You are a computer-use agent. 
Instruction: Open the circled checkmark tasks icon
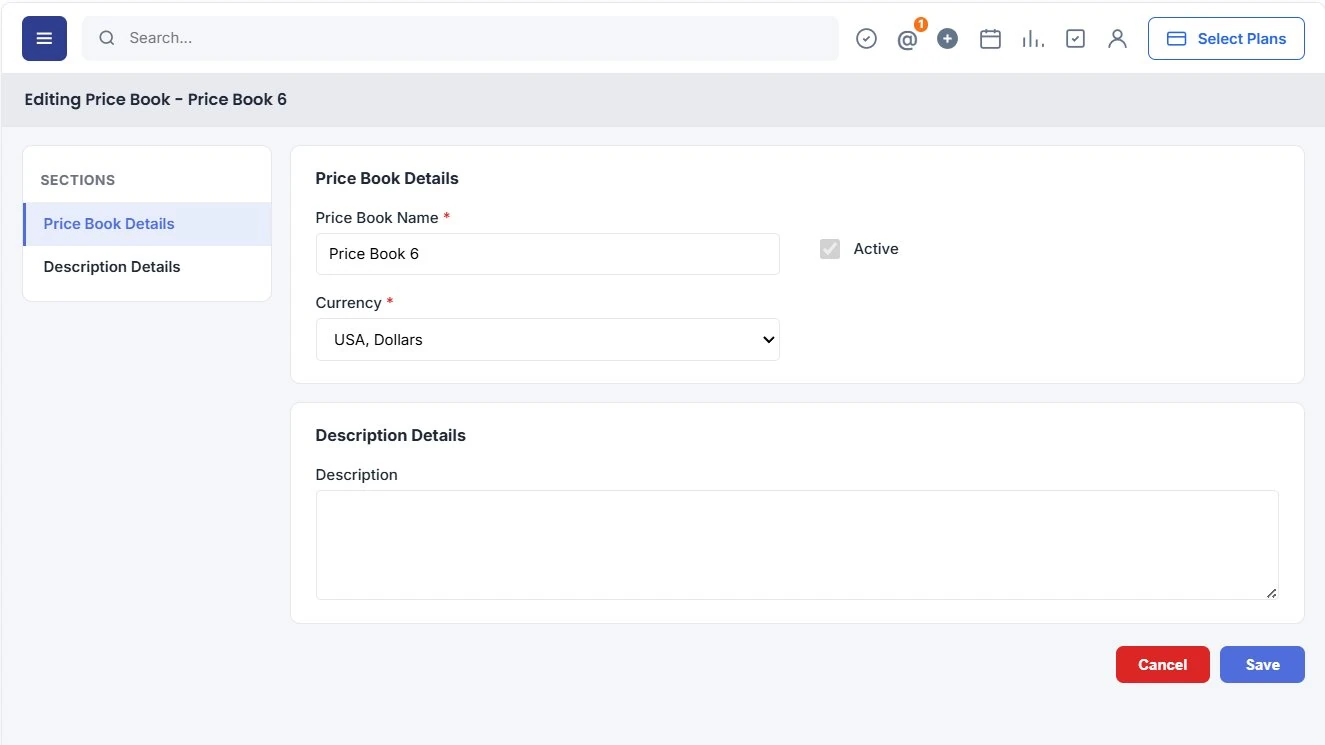(x=867, y=39)
